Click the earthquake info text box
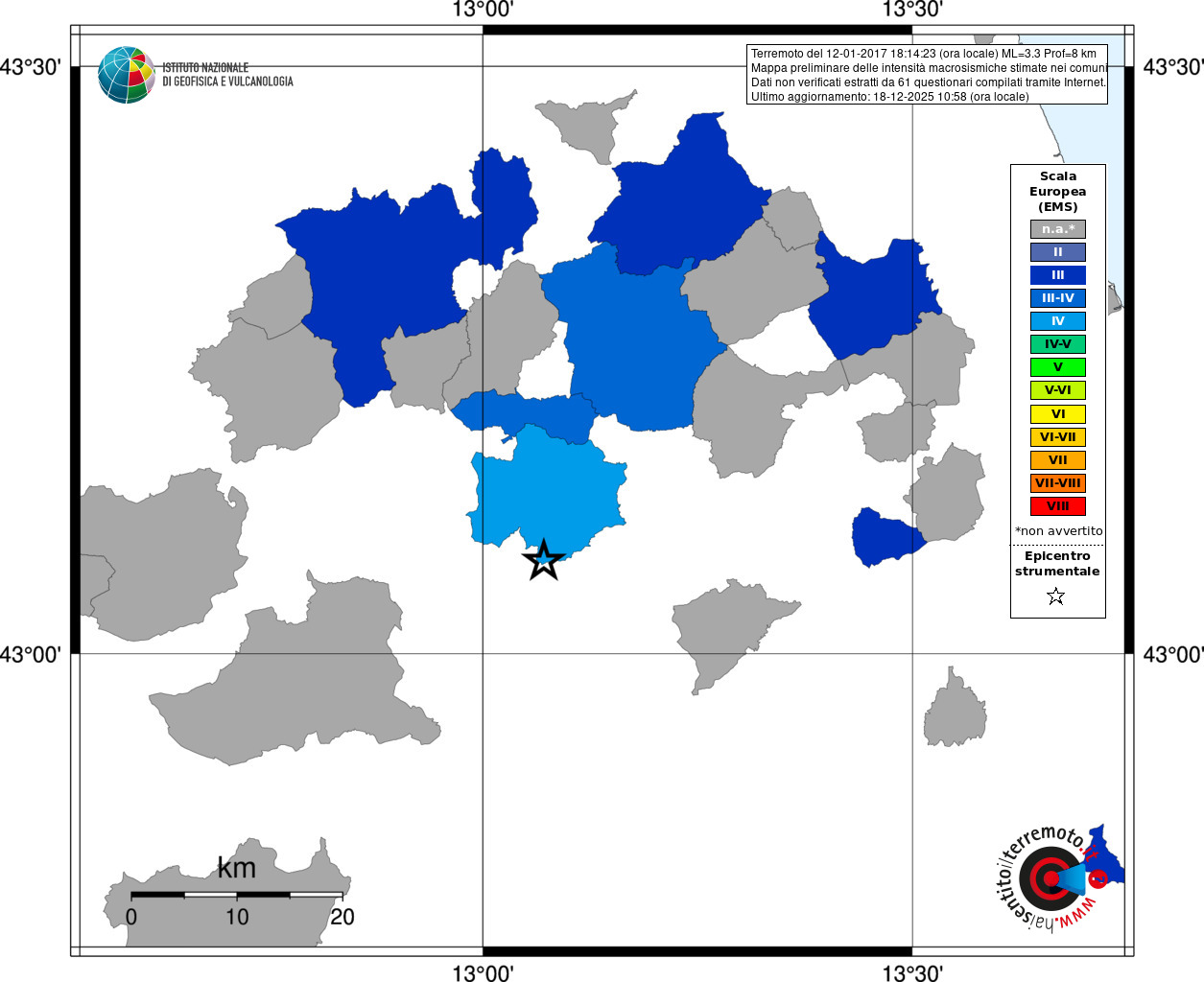 (928, 75)
